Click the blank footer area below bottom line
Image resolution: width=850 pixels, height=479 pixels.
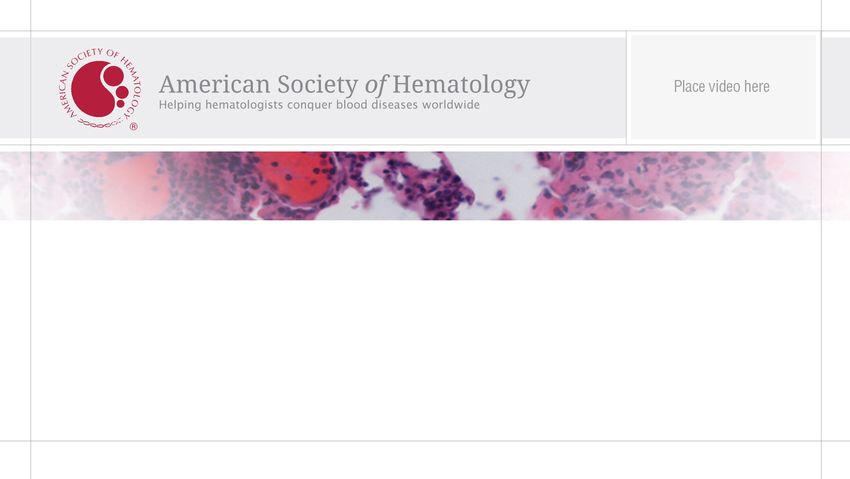[x=426, y=461]
